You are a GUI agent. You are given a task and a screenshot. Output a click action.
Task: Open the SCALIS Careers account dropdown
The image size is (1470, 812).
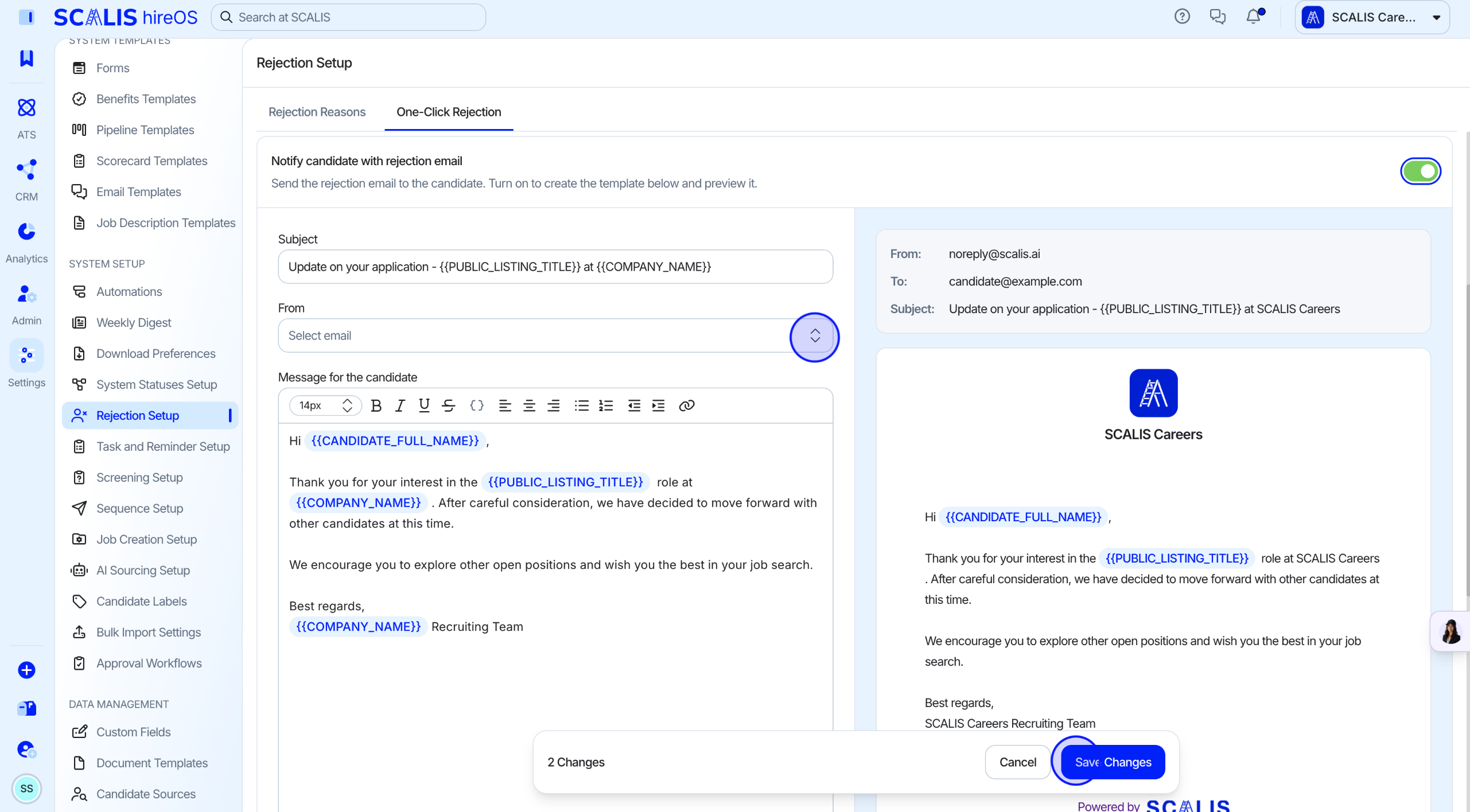pos(1372,17)
